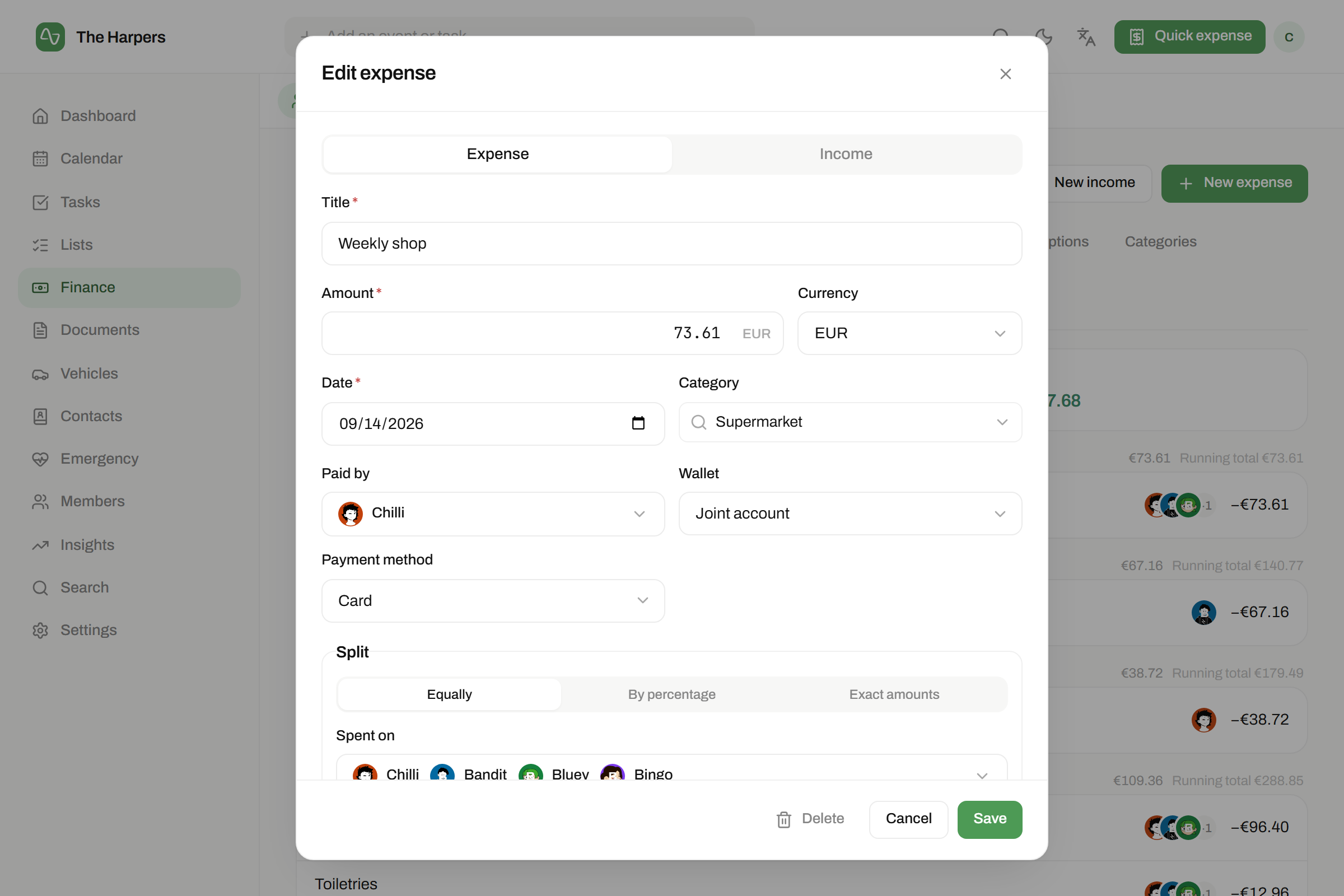The width and height of the screenshot is (1344, 896).
Task: Open Contacts in the sidebar
Action: [x=129, y=416]
